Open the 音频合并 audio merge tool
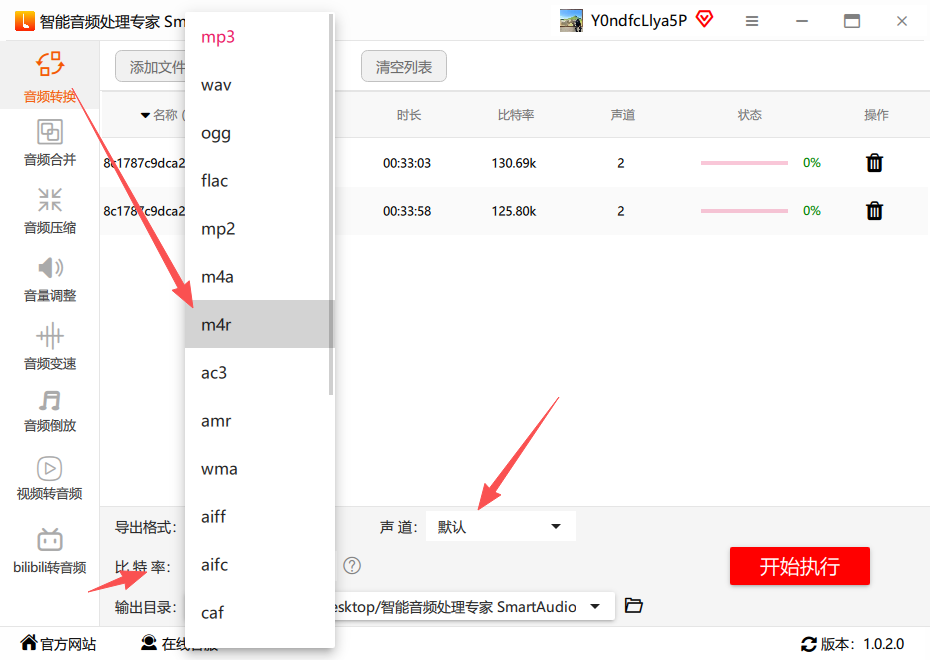This screenshot has width=930, height=660. 50,143
